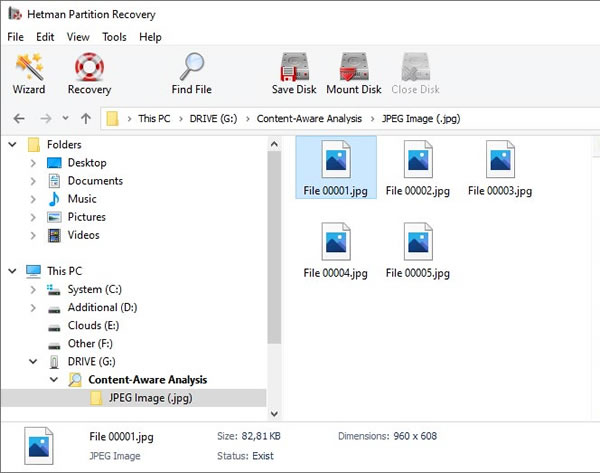Expand the System (C:) drive node
Image resolution: width=600 pixels, height=473 pixels.
tap(33, 290)
